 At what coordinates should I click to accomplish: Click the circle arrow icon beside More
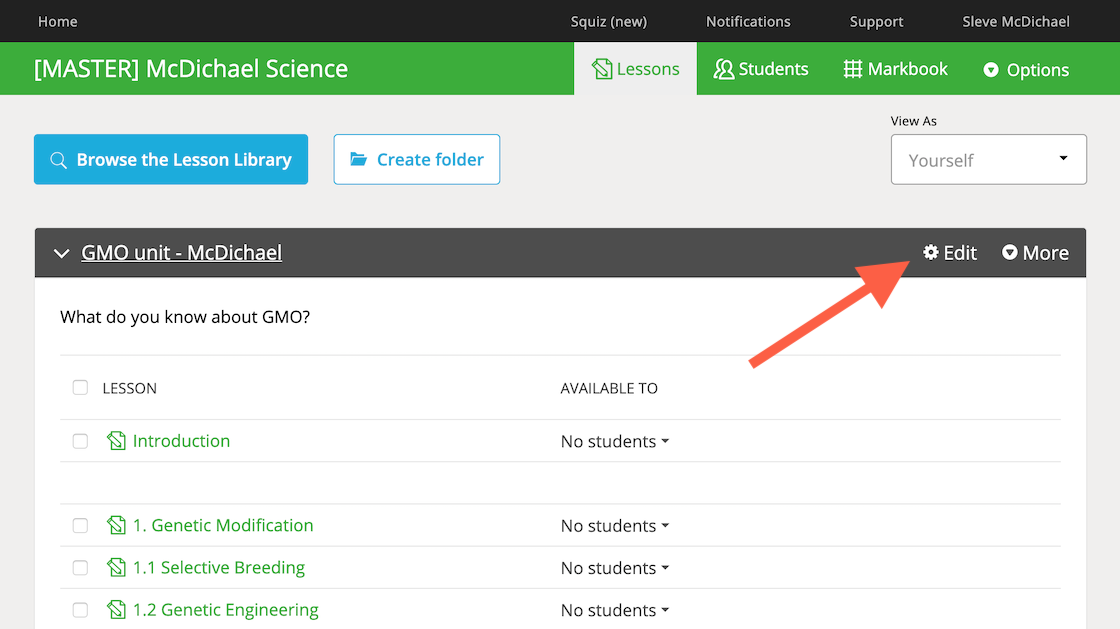point(1009,252)
